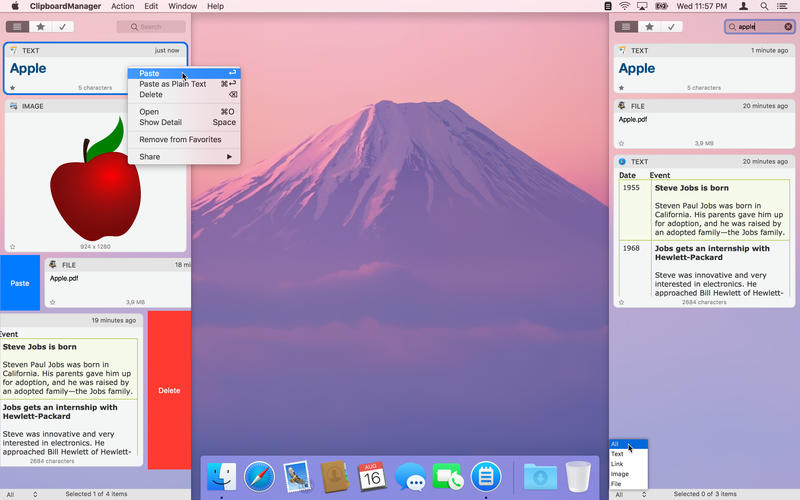Show all items list view in right panel

[626, 27]
